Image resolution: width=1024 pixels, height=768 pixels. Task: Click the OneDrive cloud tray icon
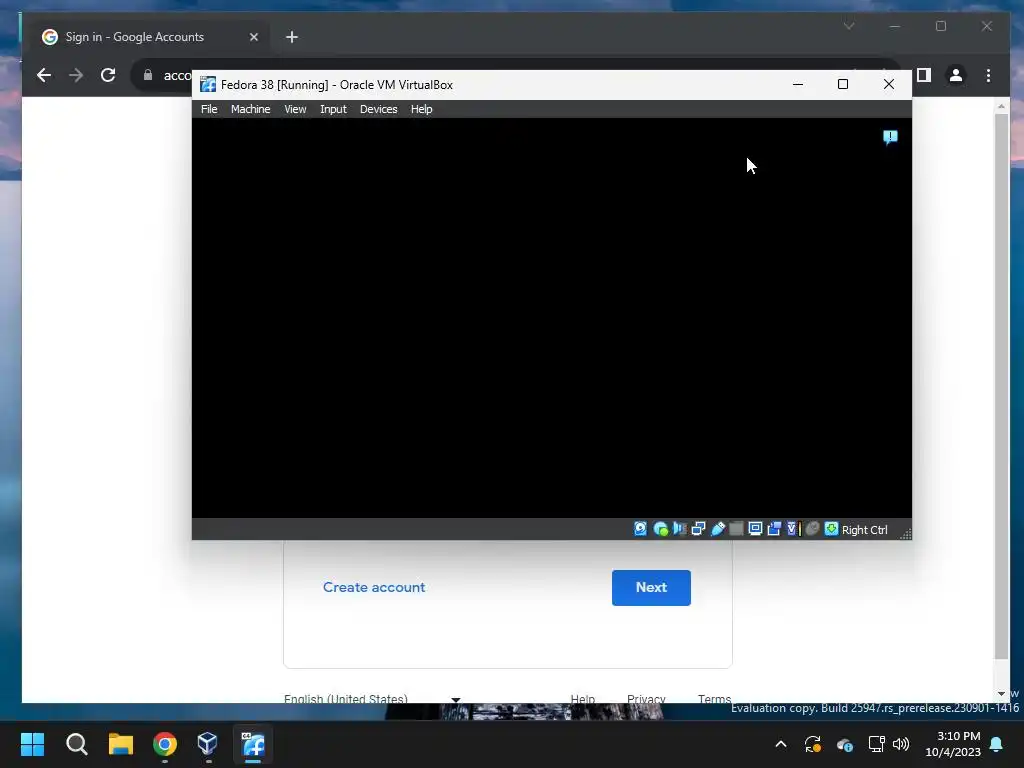click(x=844, y=744)
